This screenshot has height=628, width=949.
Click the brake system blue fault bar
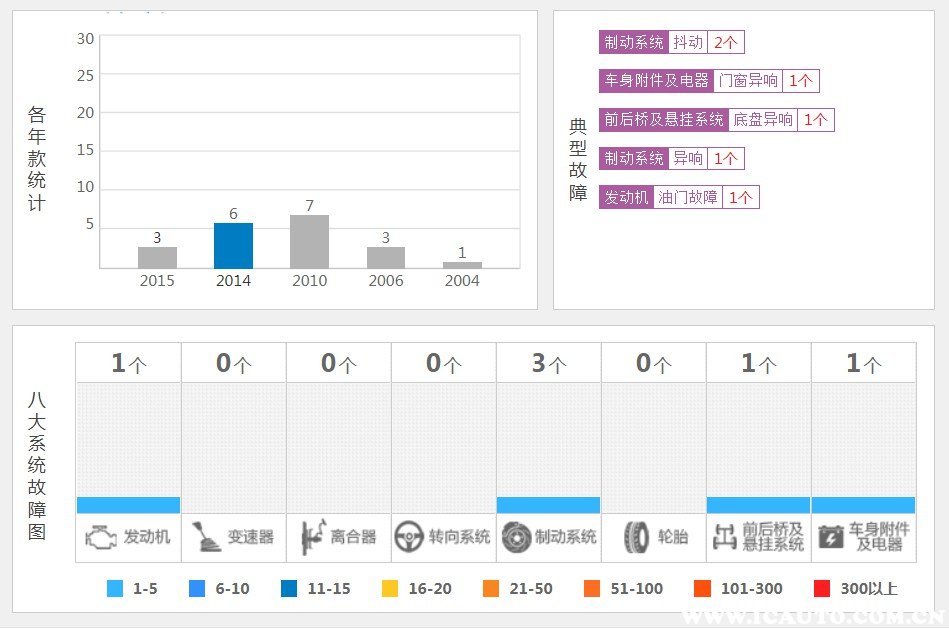pyautogui.click(x=548, y=505)
